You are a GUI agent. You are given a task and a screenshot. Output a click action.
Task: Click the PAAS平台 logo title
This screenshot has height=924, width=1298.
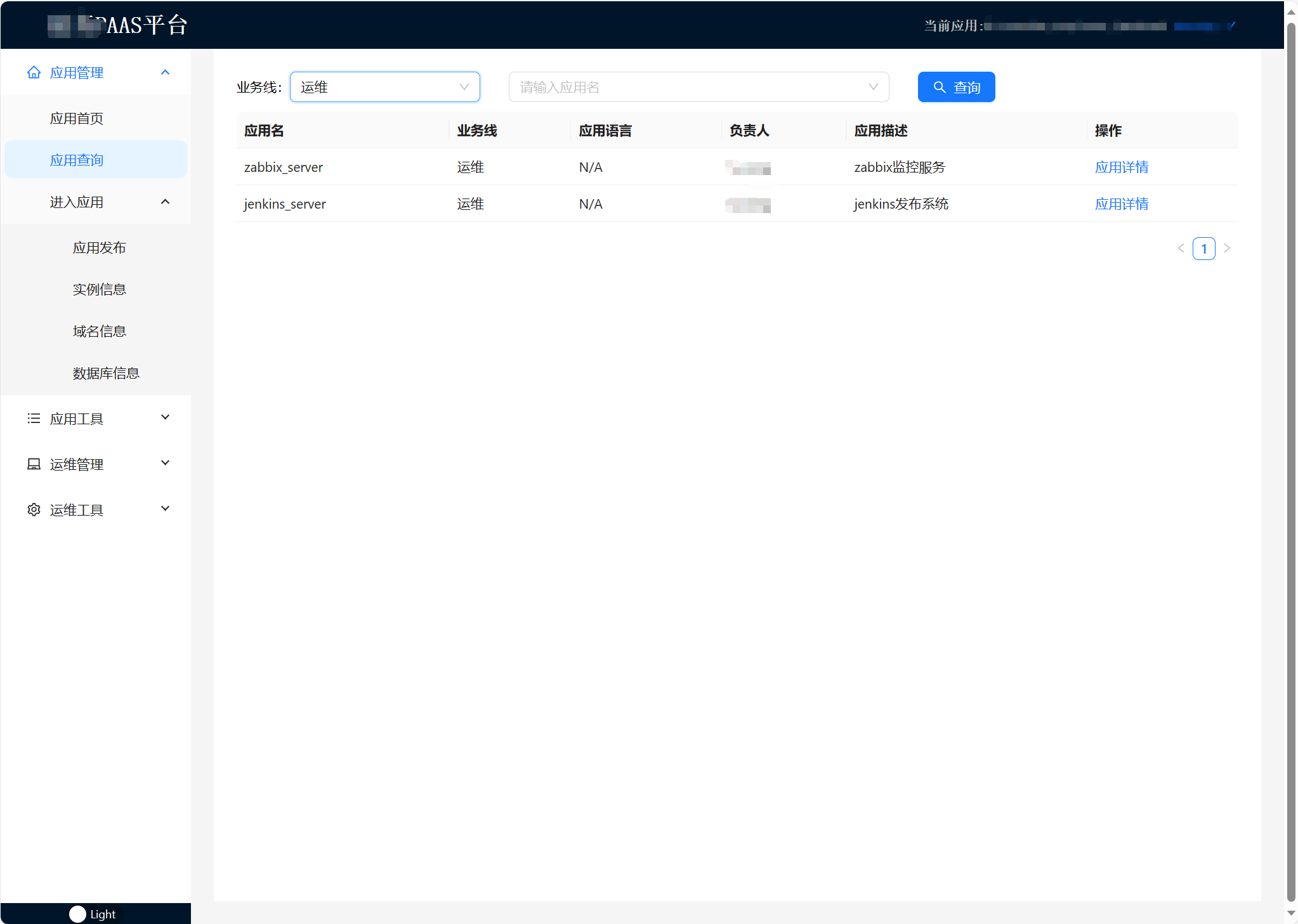point(117,25)
